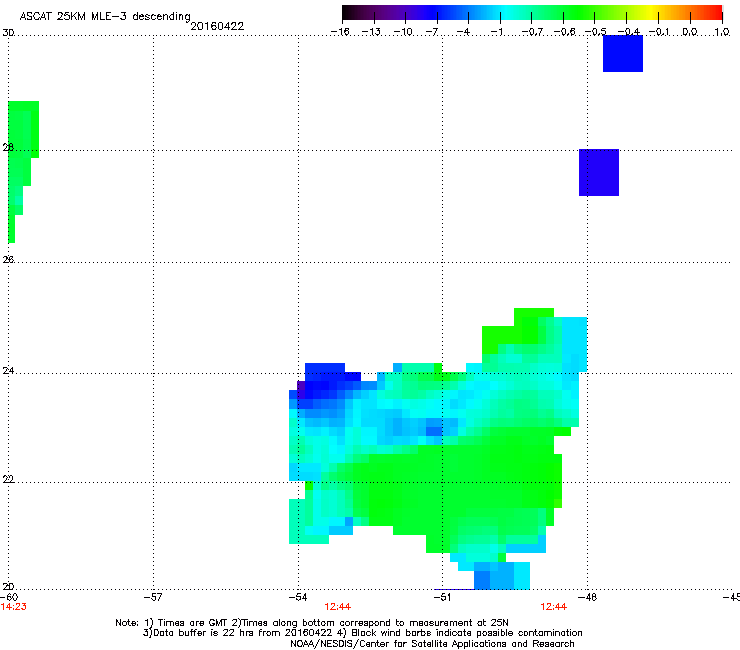Click longitude axis label -54
The image size is (740, 650).
tap(298, 597)
